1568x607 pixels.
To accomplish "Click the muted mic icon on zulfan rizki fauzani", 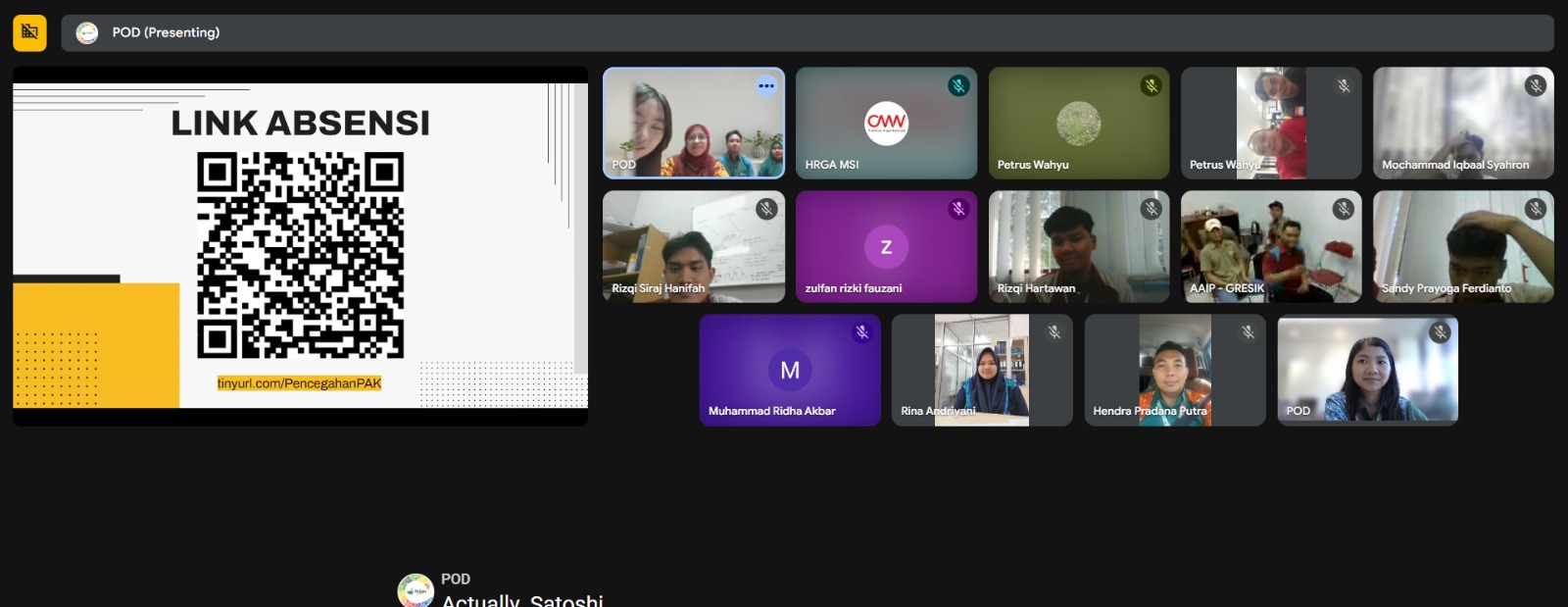I will point(958,209).
